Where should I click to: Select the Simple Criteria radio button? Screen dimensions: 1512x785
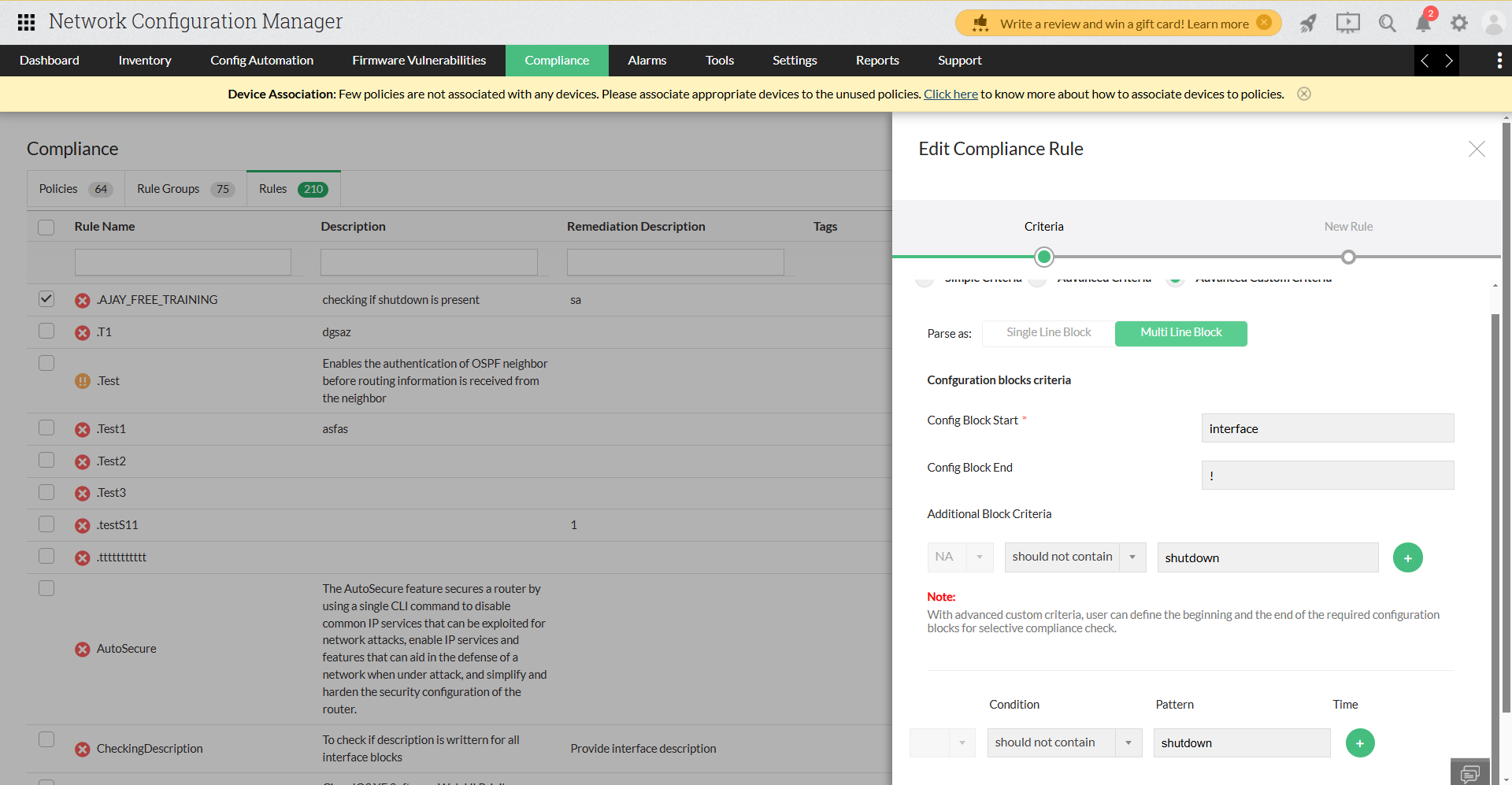(x=924, y=279)
